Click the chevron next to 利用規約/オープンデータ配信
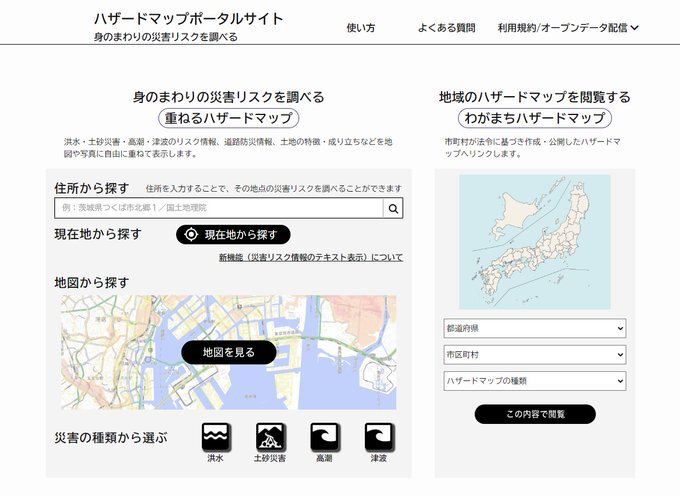Screen dimensions: 680x496 [635, 28]
